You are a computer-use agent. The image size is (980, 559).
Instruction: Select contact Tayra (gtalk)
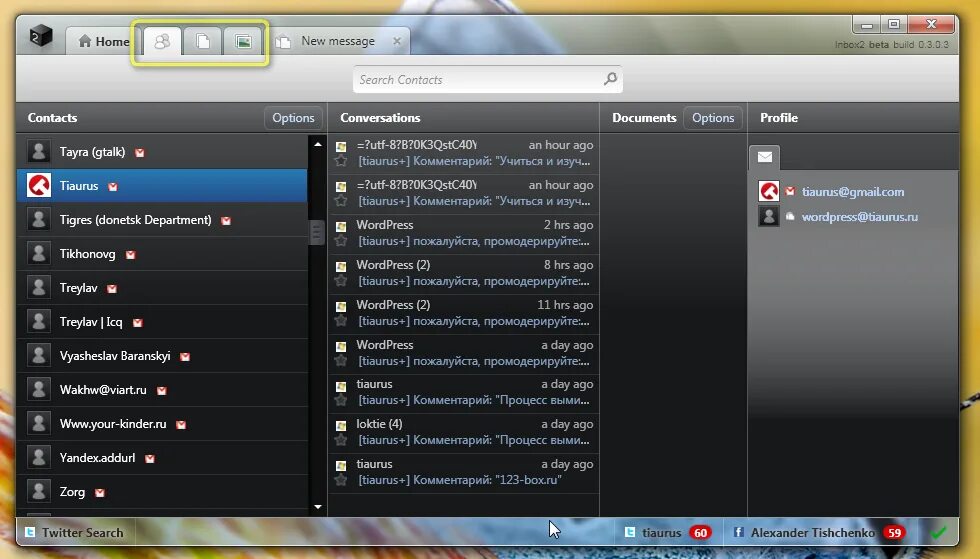[162, 152]
